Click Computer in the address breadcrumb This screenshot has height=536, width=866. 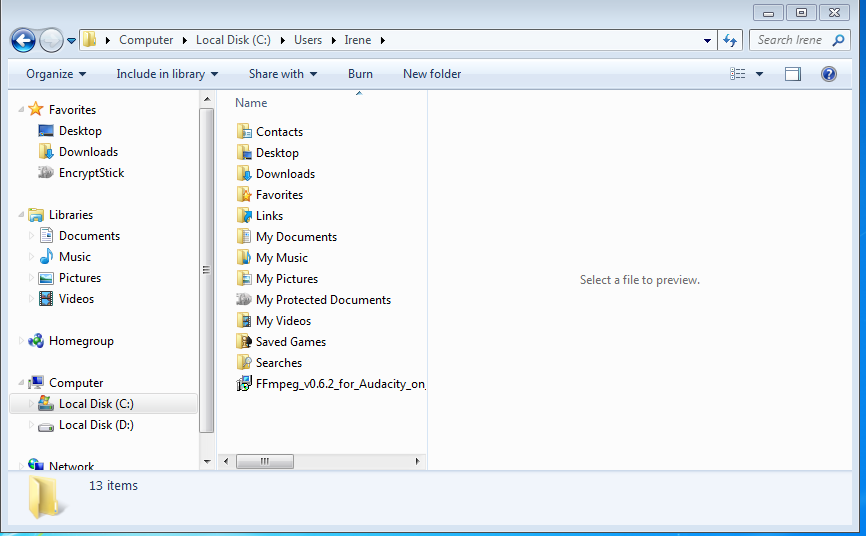point(146,40)
